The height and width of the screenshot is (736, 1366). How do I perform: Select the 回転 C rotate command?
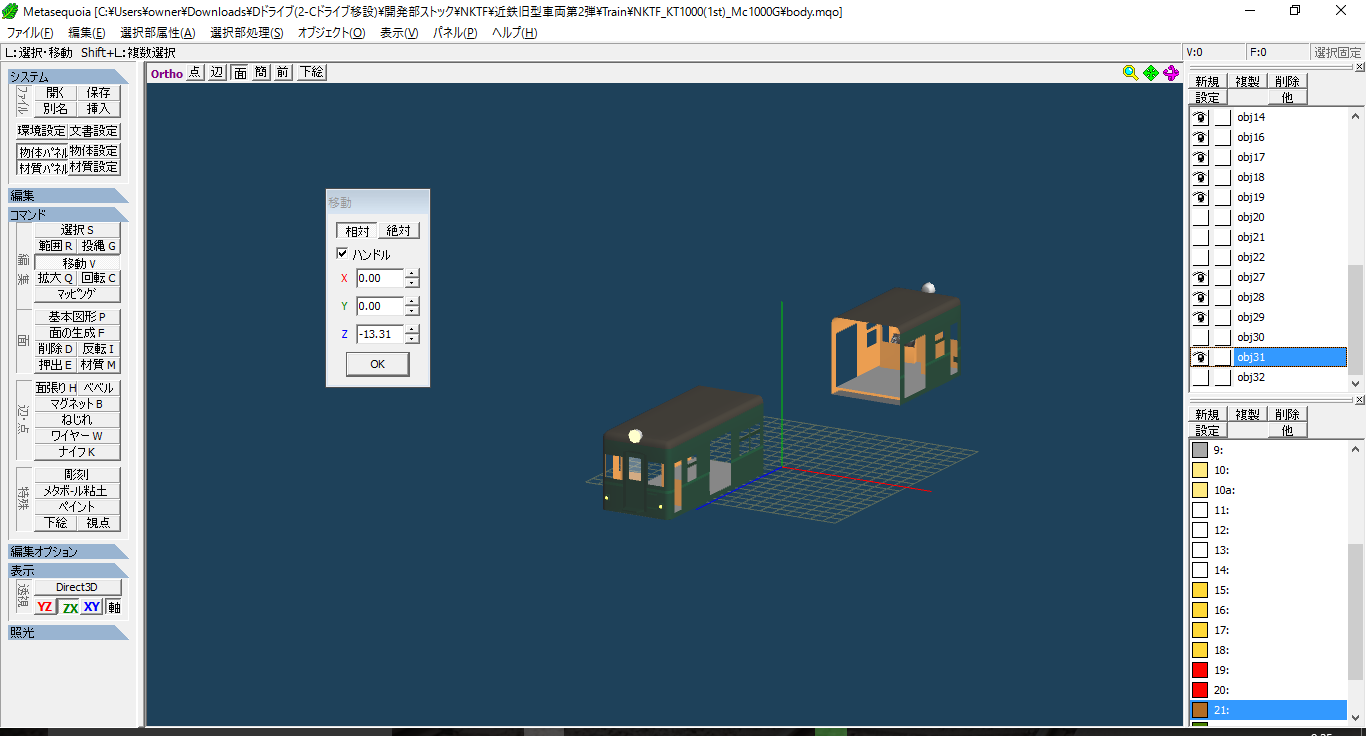click(99, 278)
